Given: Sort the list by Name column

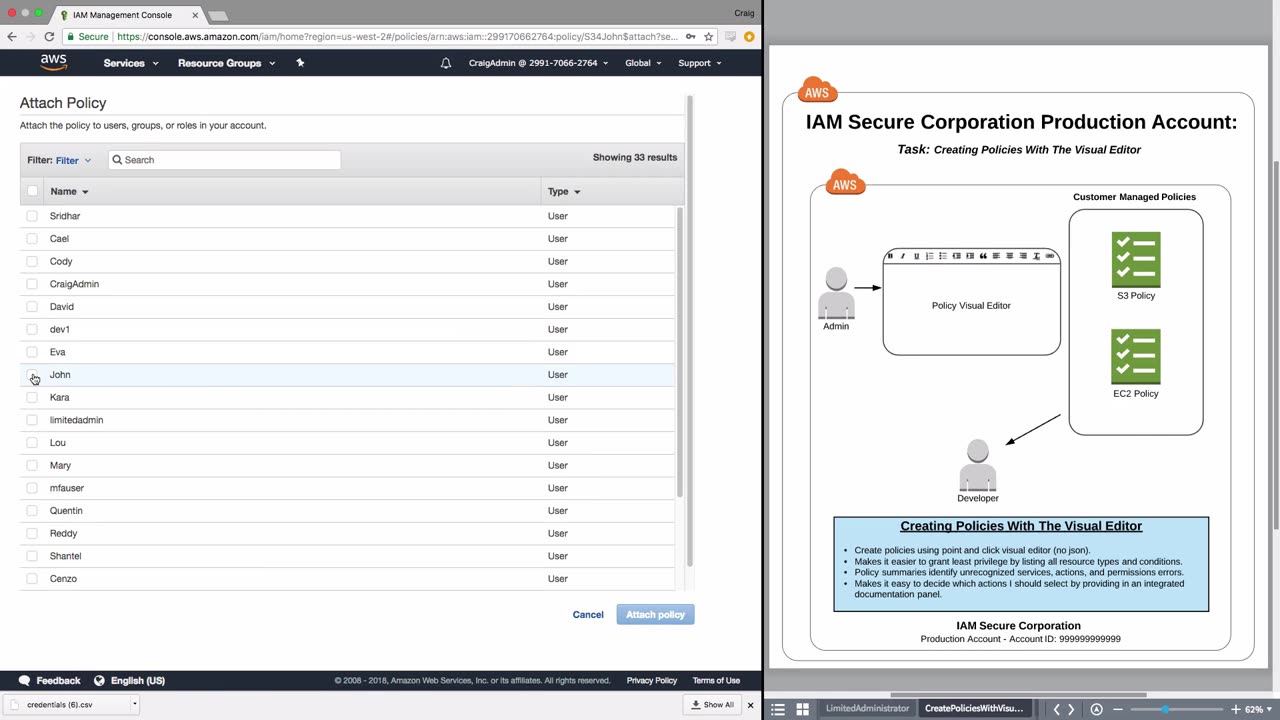Looking at the screenshot, I should pos(69,191).
